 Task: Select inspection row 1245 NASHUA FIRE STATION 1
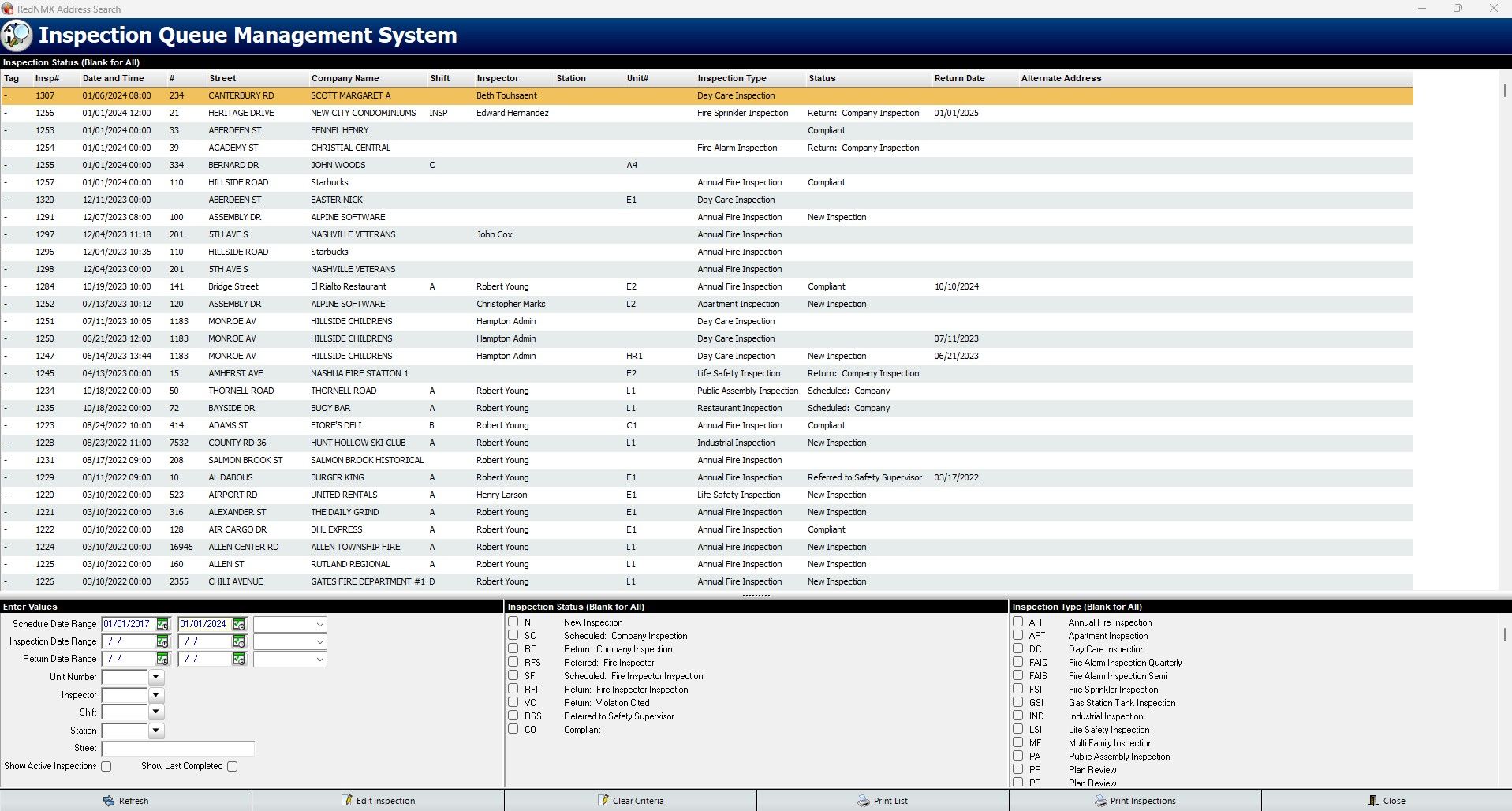click(x=707, y=373)
